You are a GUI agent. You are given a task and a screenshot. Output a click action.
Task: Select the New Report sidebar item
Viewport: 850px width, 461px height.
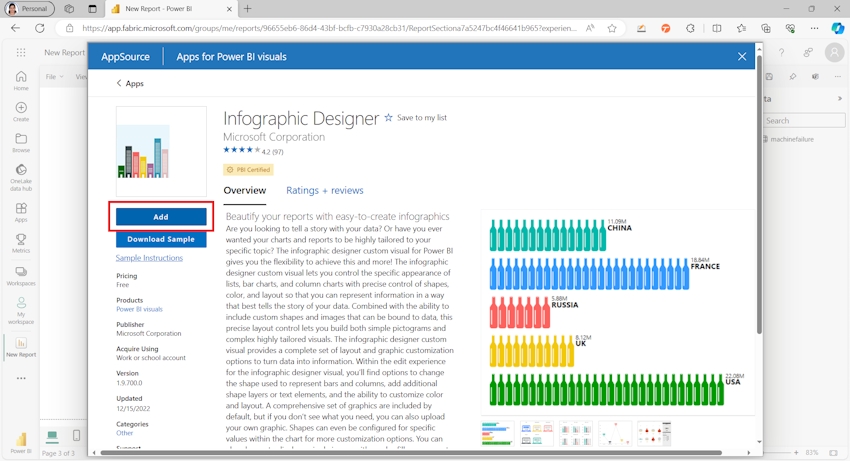[x=21, y=347]
